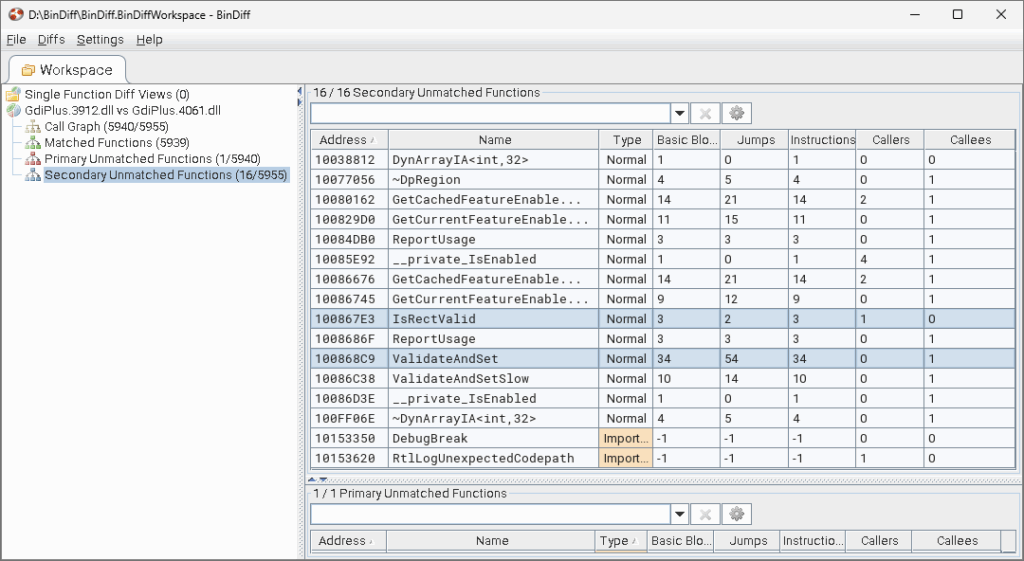Select the ValidateAndSetSlow function row
Screen dimensions: 1024x561
pyautogui.click(x=663, y=379)
